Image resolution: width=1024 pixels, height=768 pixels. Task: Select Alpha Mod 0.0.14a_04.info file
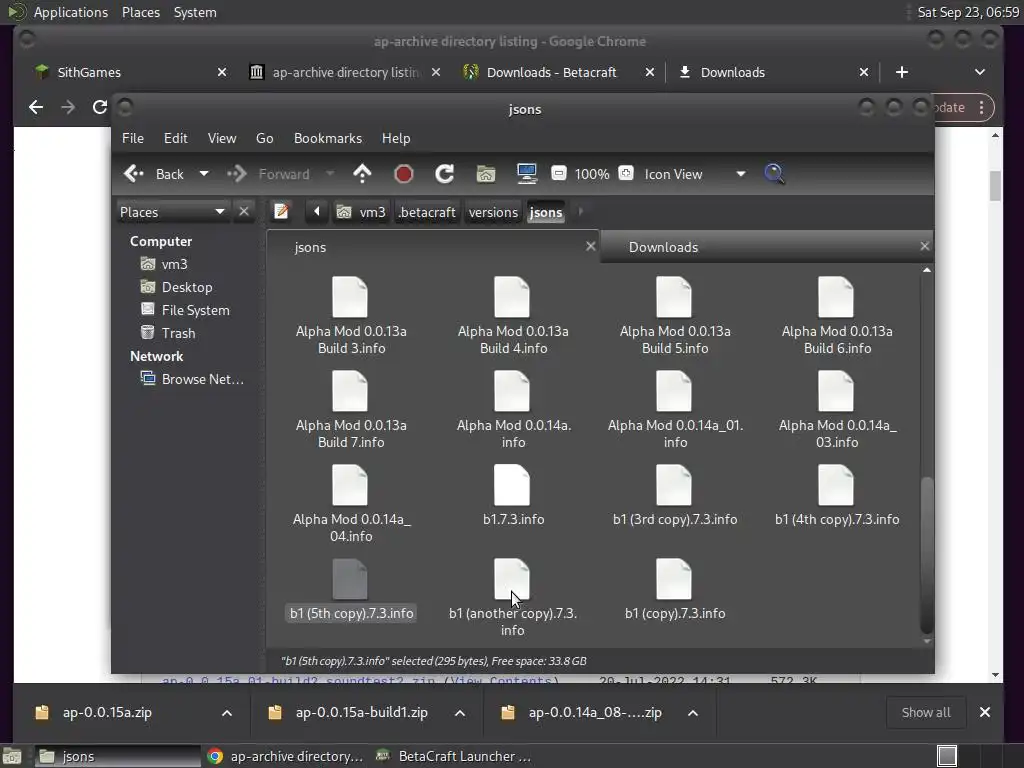point(351,504)
